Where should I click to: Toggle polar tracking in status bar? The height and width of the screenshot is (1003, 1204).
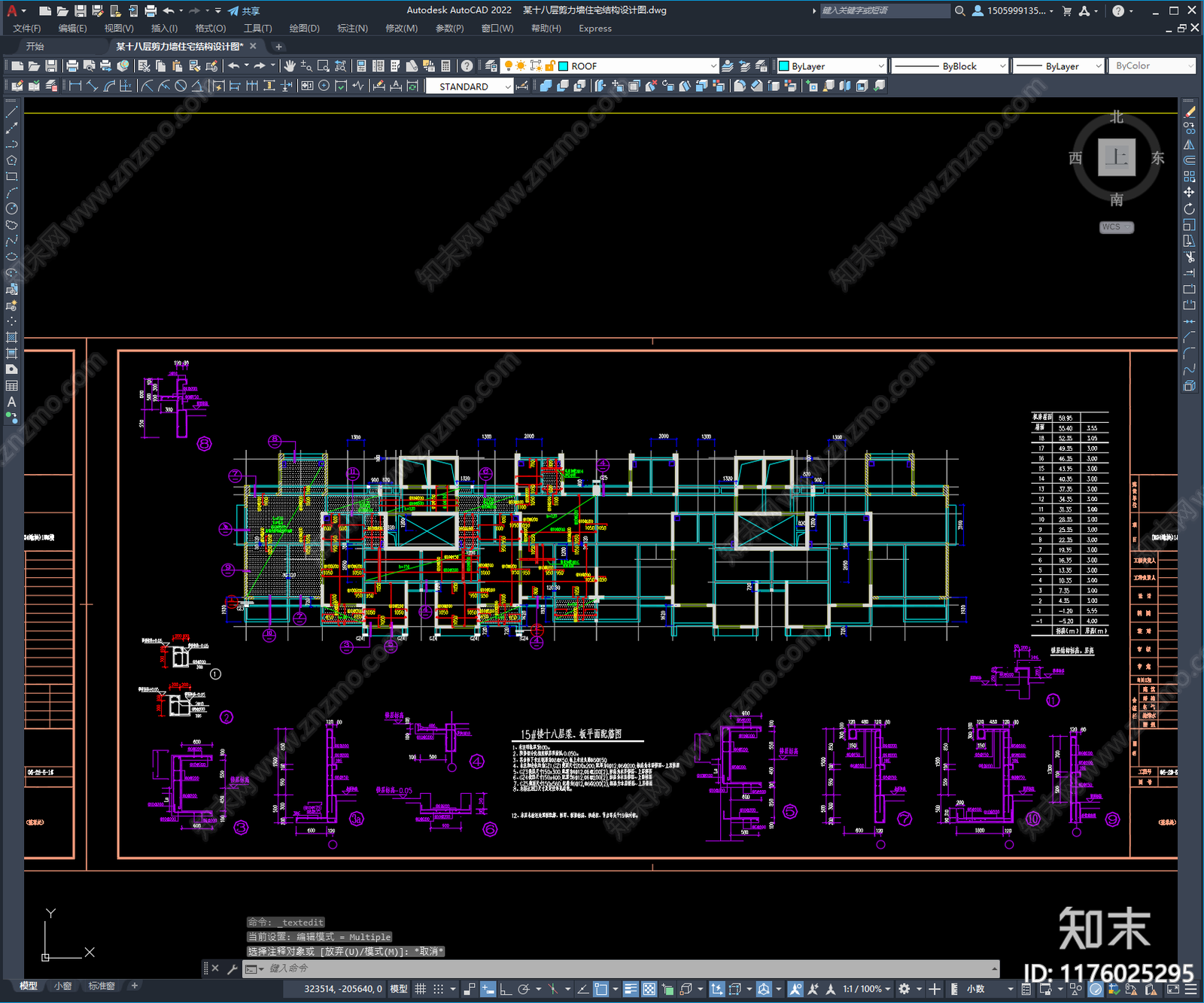pos(524,989)
